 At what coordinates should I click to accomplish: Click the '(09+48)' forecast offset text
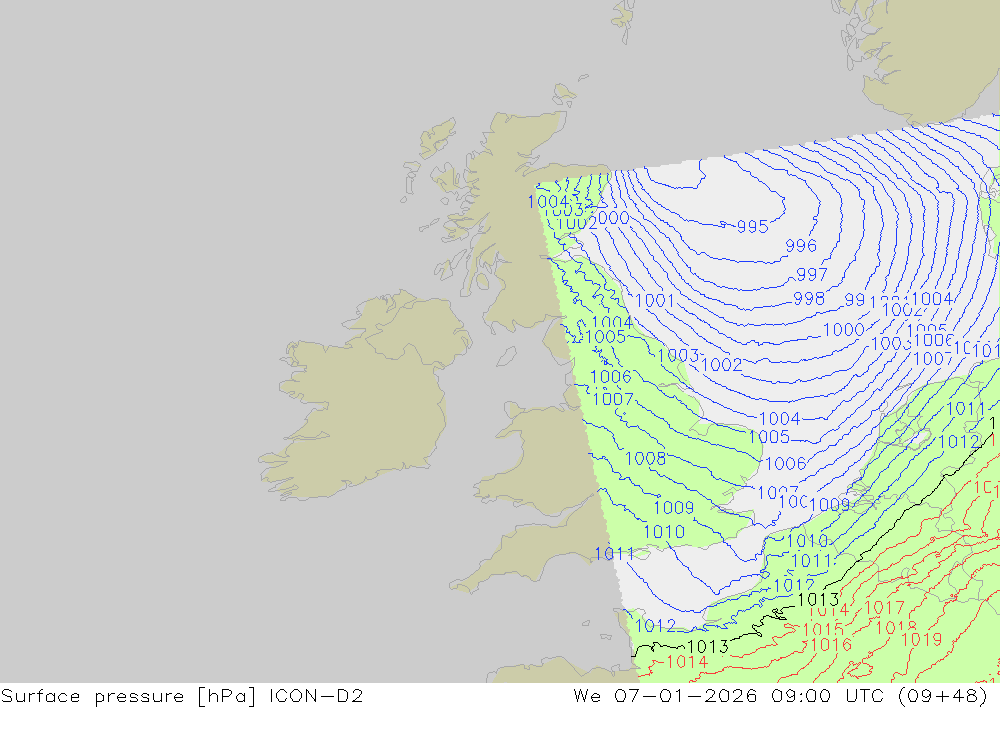(943, 696)
